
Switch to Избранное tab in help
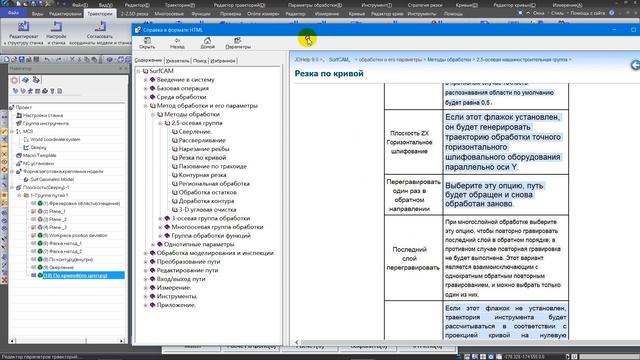(223, 61)
